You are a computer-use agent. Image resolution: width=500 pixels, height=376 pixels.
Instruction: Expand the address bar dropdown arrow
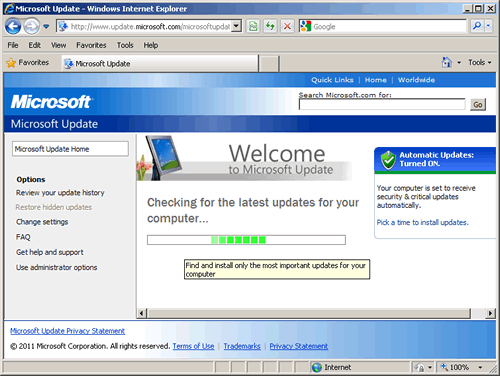[x=237, y=26]
